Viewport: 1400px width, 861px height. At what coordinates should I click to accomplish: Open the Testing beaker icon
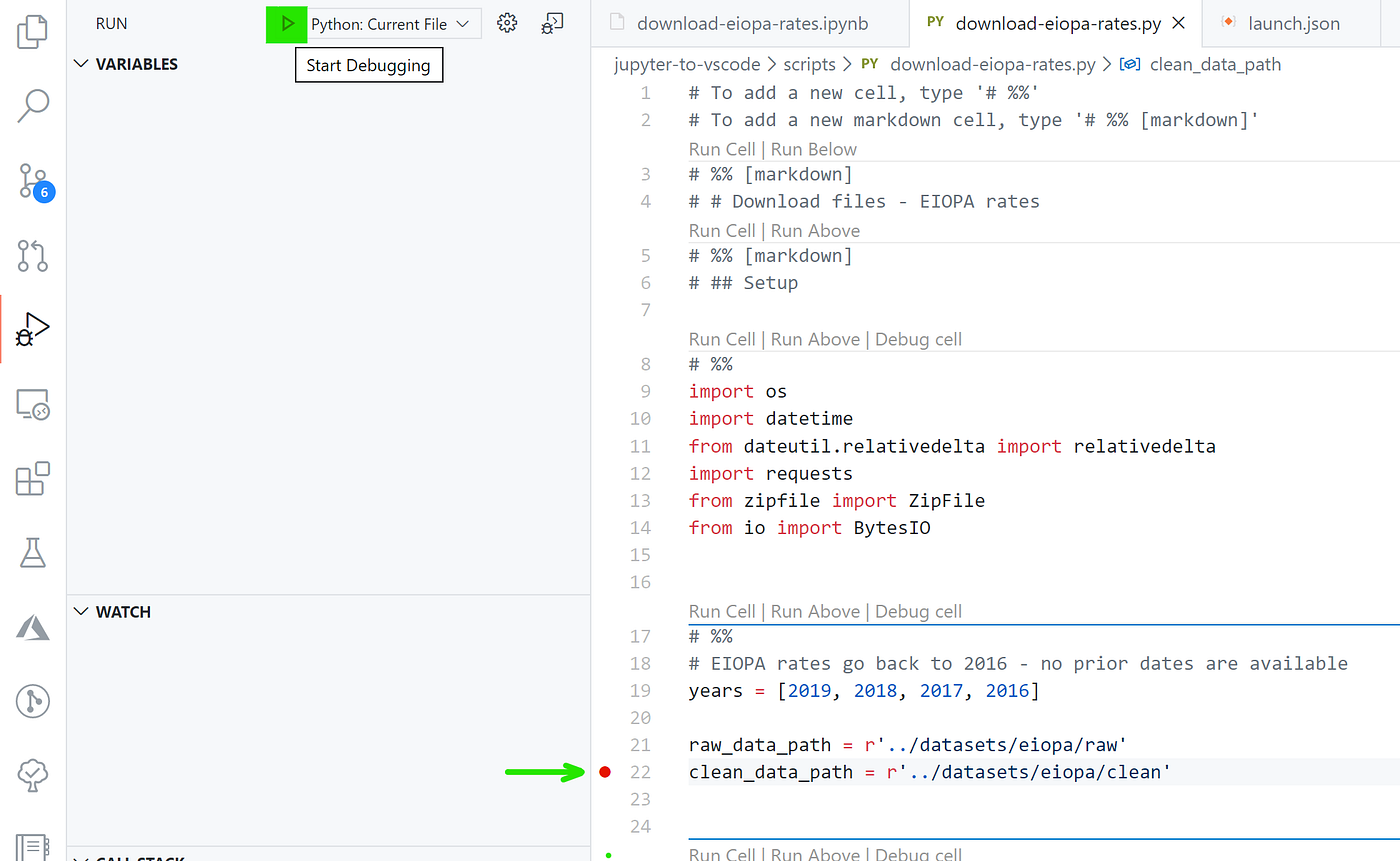point(32,553)
